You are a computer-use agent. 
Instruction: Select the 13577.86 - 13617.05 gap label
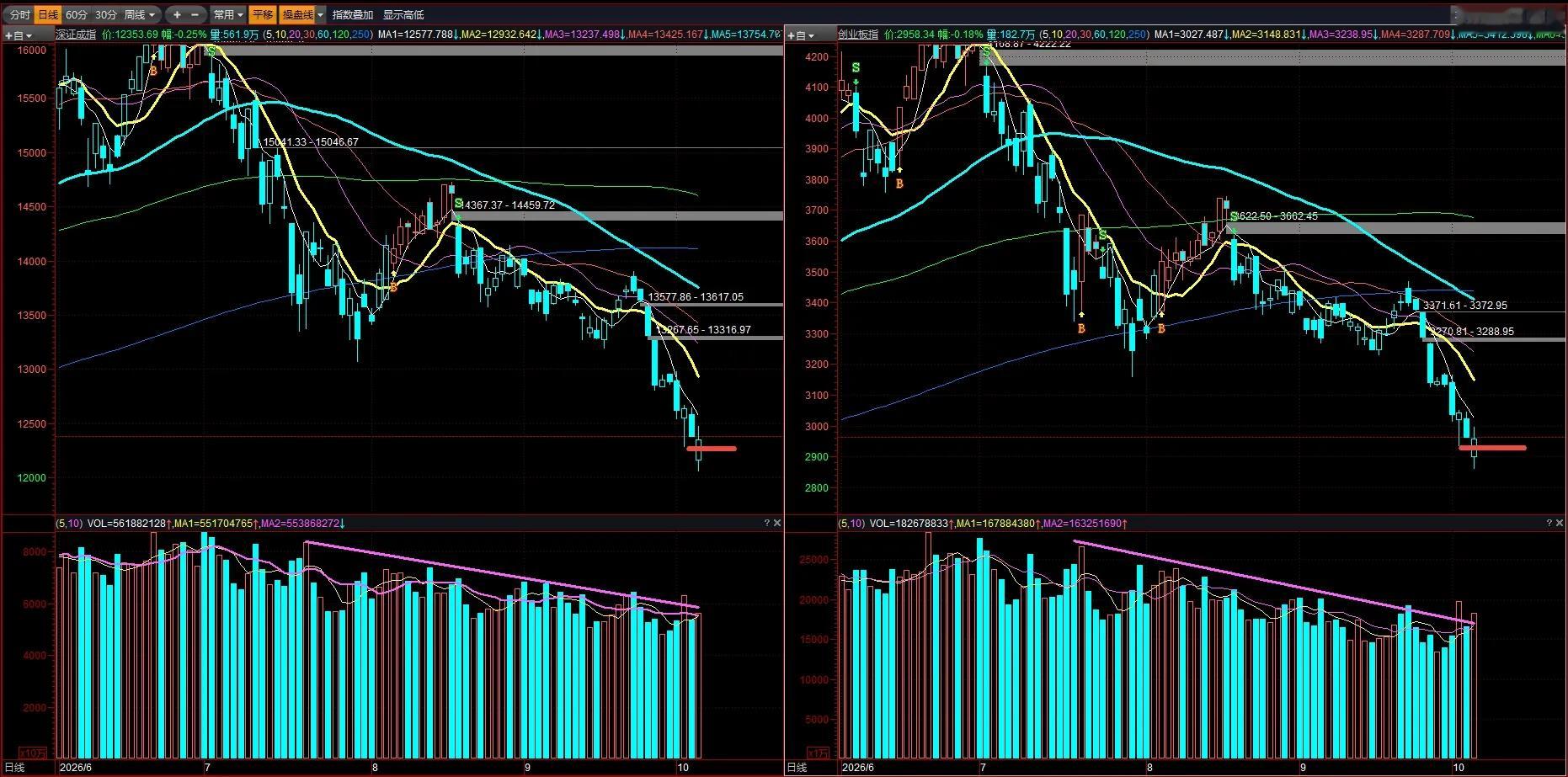point(696,297)
